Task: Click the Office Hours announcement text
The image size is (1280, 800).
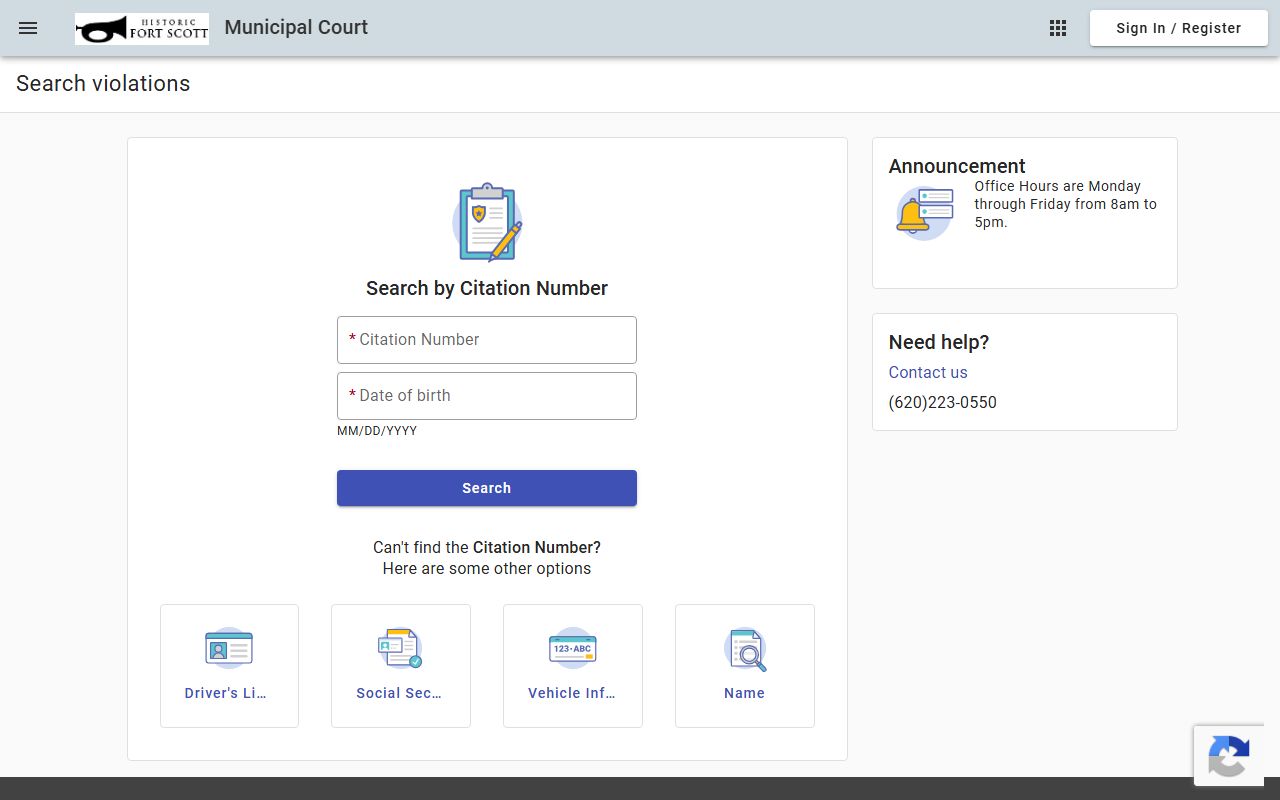Action: click(x=1066, y=204)
